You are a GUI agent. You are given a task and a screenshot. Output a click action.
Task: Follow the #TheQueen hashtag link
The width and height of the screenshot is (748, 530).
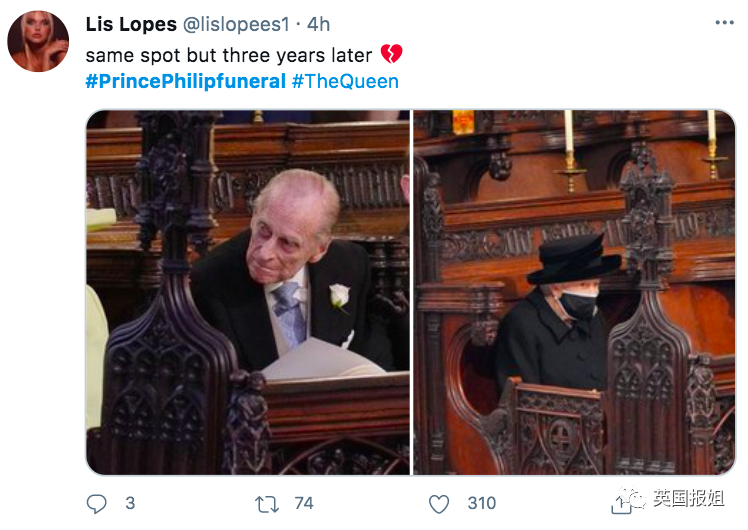coord(345,81)
